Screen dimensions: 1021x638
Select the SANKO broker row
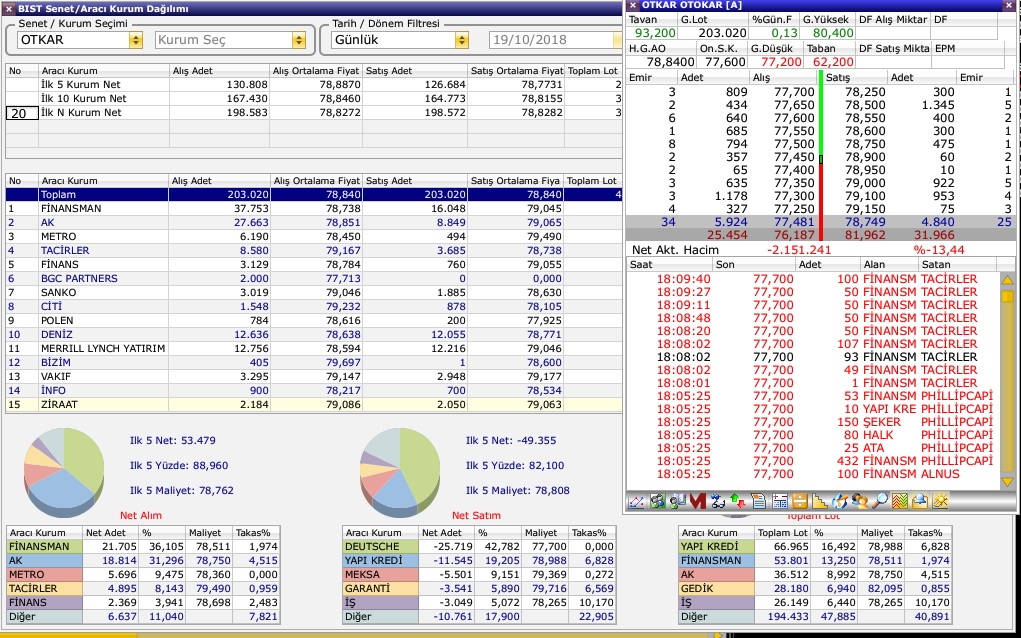314,293
